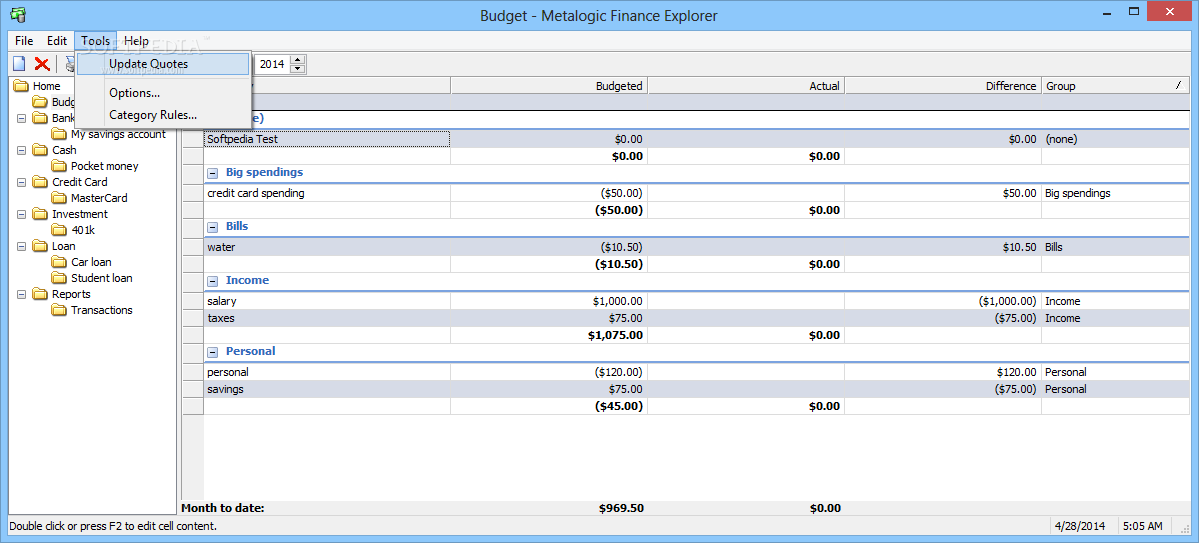Click the $10.50 water difference cell

click(x=944, y=247)
